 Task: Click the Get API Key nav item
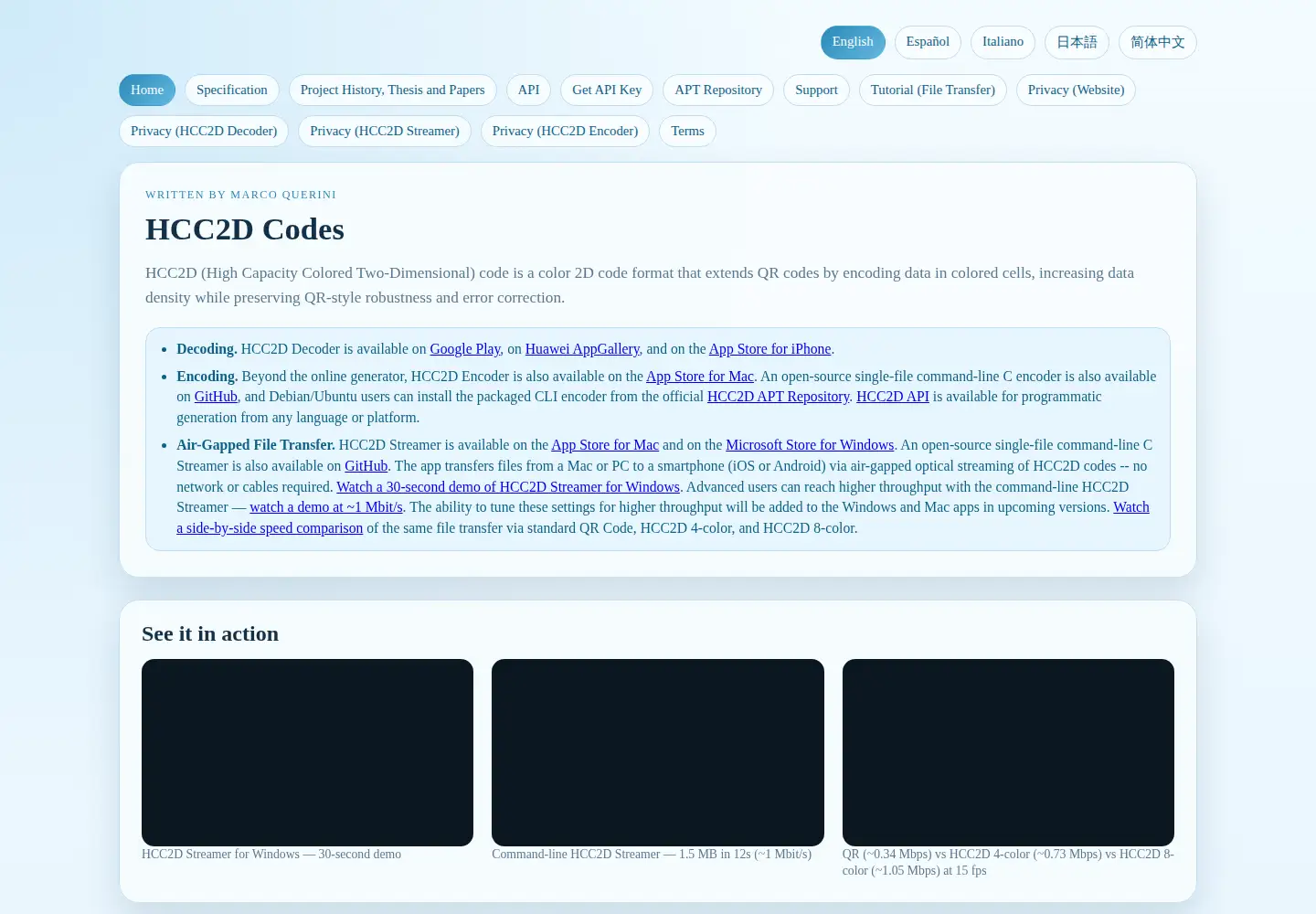[x=607, y=90]
